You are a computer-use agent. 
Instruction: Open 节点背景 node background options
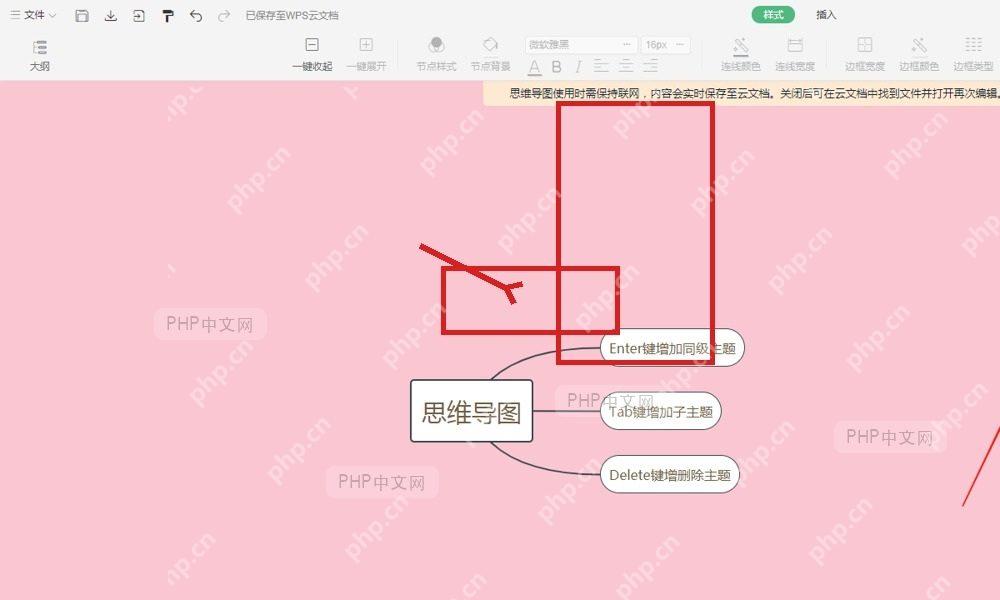(x=490, y=54)
